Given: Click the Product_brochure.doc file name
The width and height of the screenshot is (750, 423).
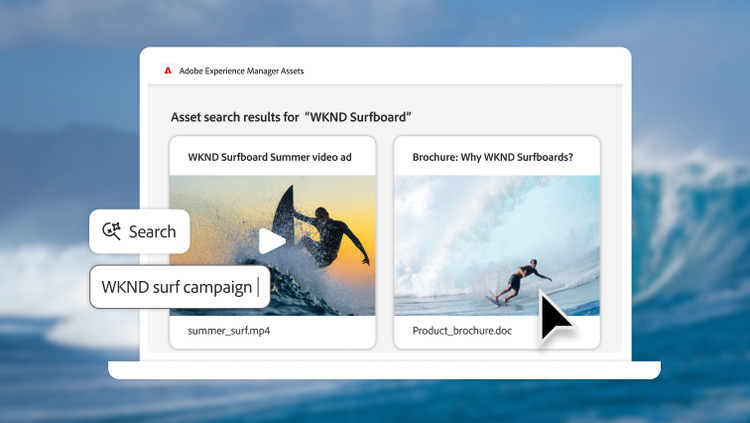Looking at the screenshot, I should click(462, 330).
